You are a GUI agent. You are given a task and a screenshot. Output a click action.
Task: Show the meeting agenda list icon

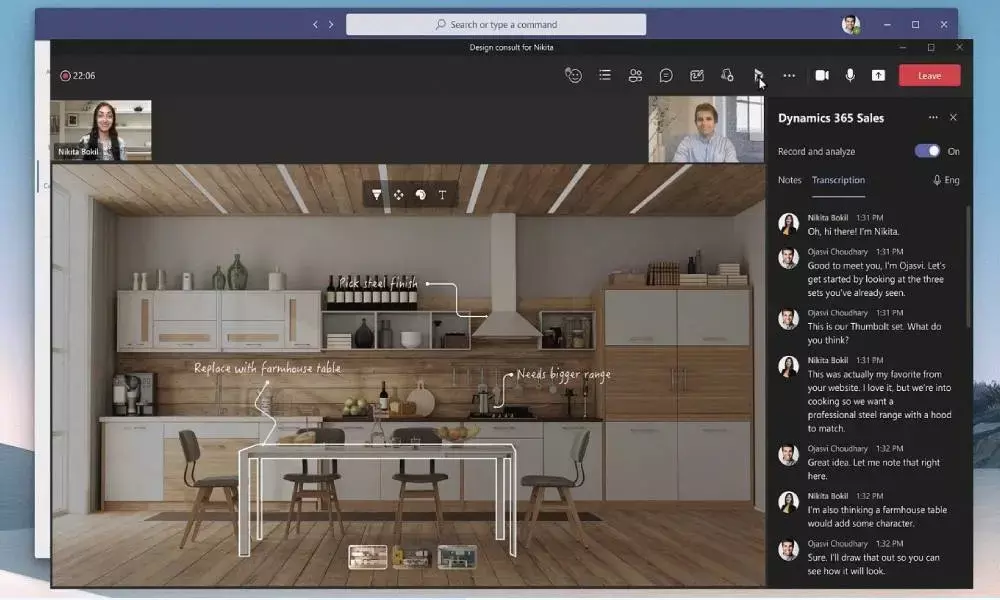click(606, 75)
